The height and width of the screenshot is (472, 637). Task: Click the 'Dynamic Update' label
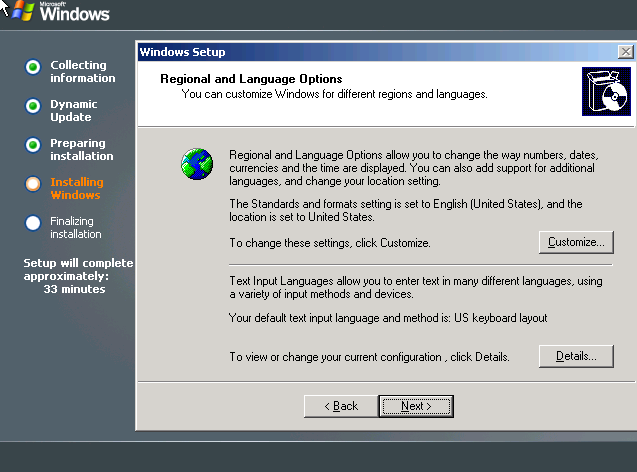pos(74,110)
